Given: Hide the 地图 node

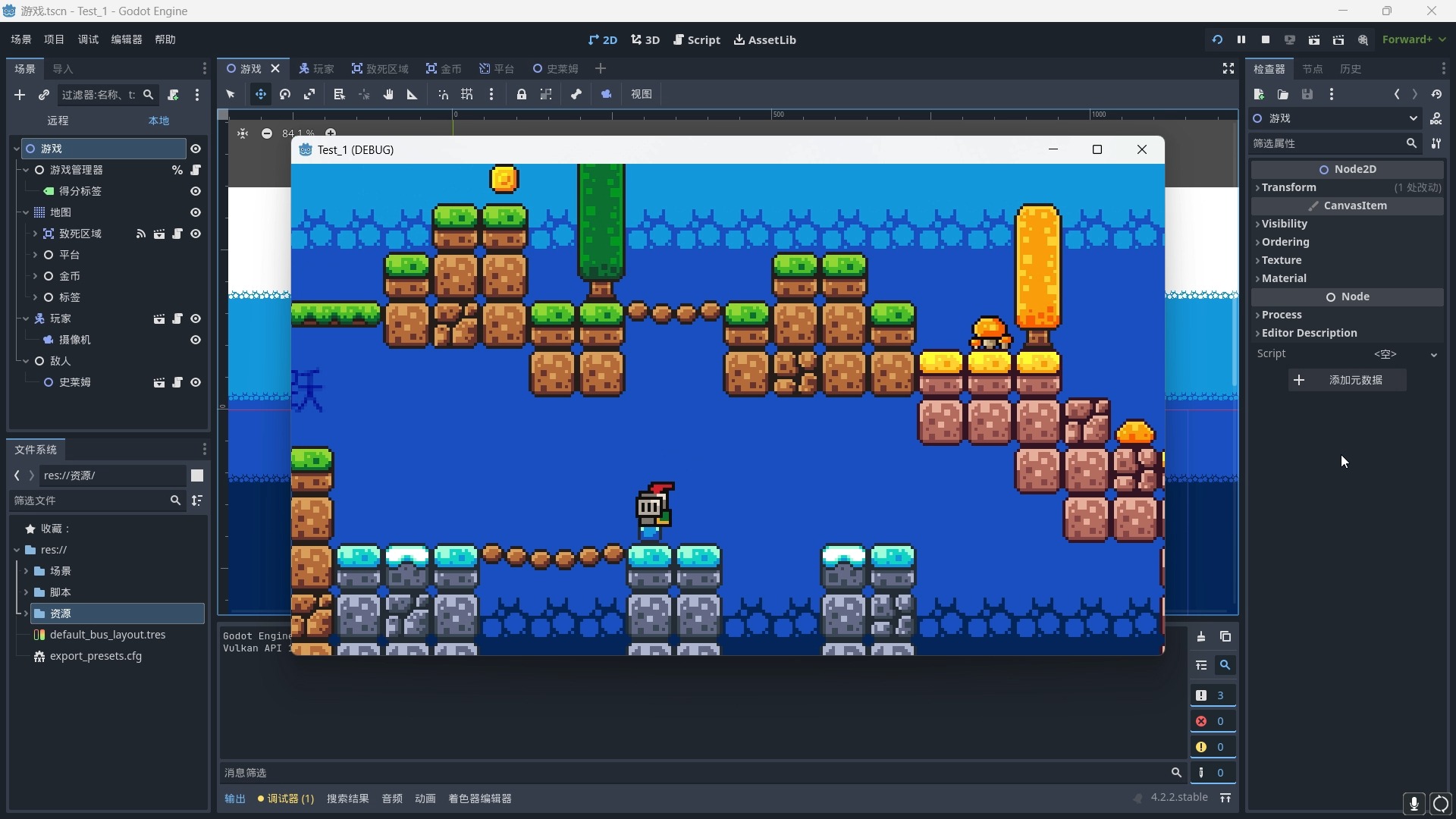Looking at the screenshot, I should [196, 212].
